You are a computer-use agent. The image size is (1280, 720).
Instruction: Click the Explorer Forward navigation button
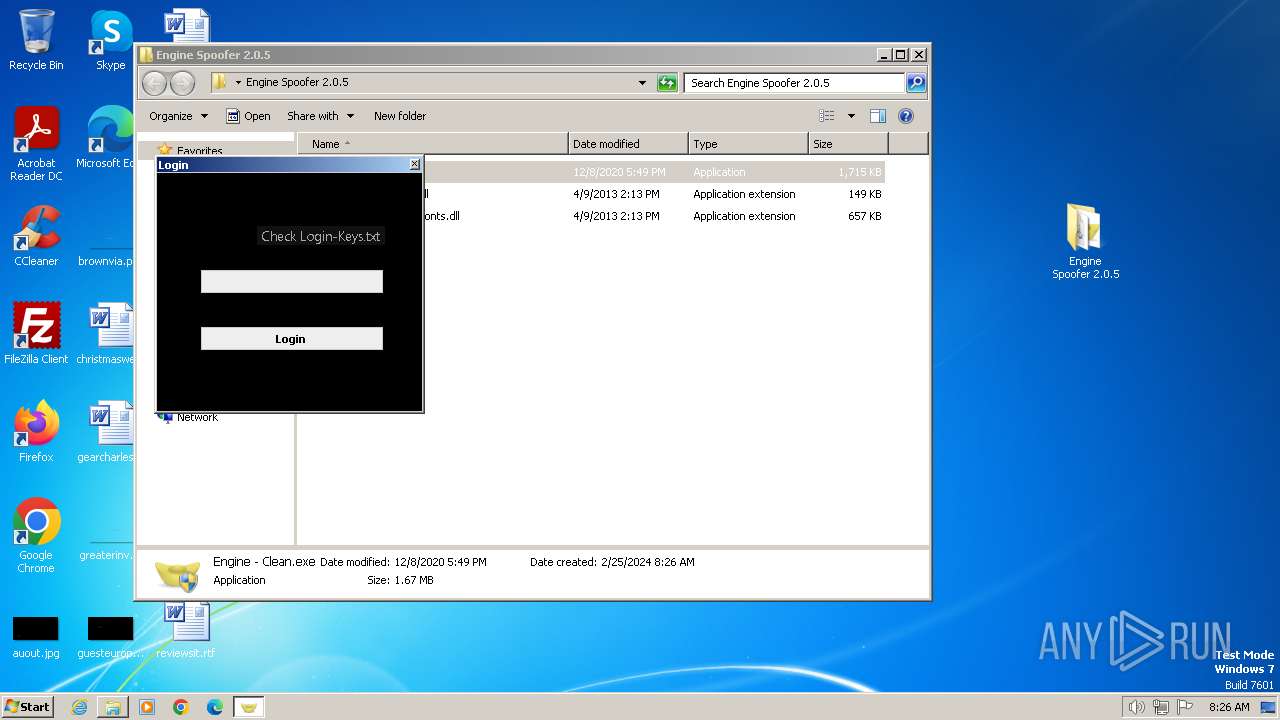[x=182, y=83]
